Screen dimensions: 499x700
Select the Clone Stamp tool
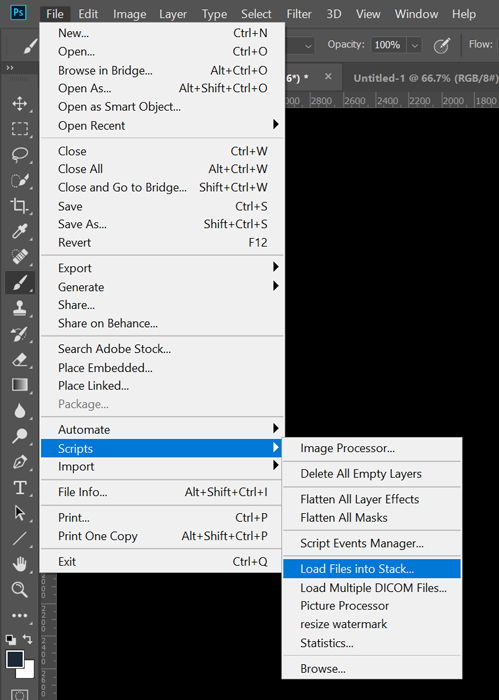click(x=19, y=308)
